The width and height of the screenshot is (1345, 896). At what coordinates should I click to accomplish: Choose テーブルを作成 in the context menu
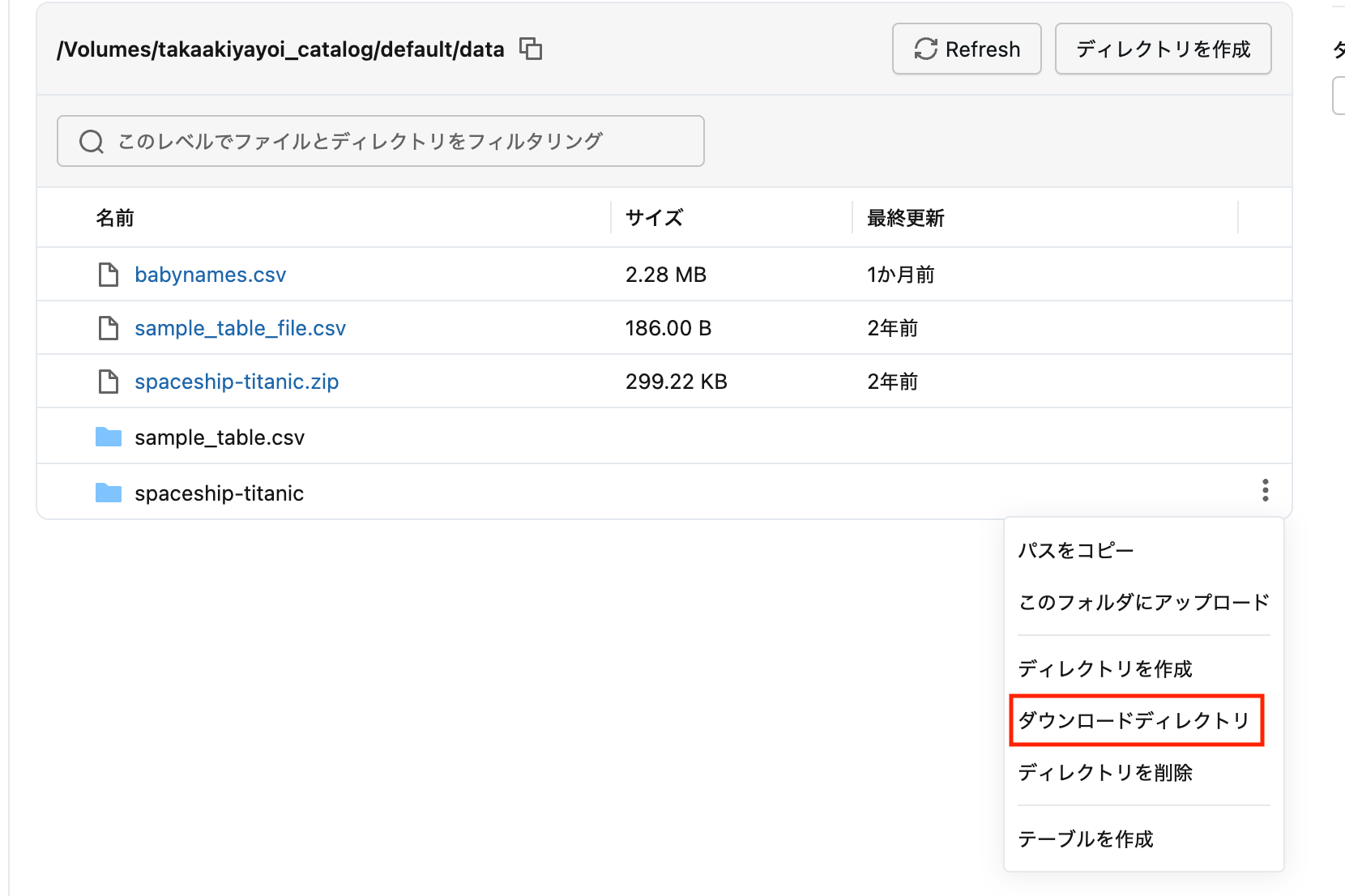pyautogui.click(x=1086, y=839)
